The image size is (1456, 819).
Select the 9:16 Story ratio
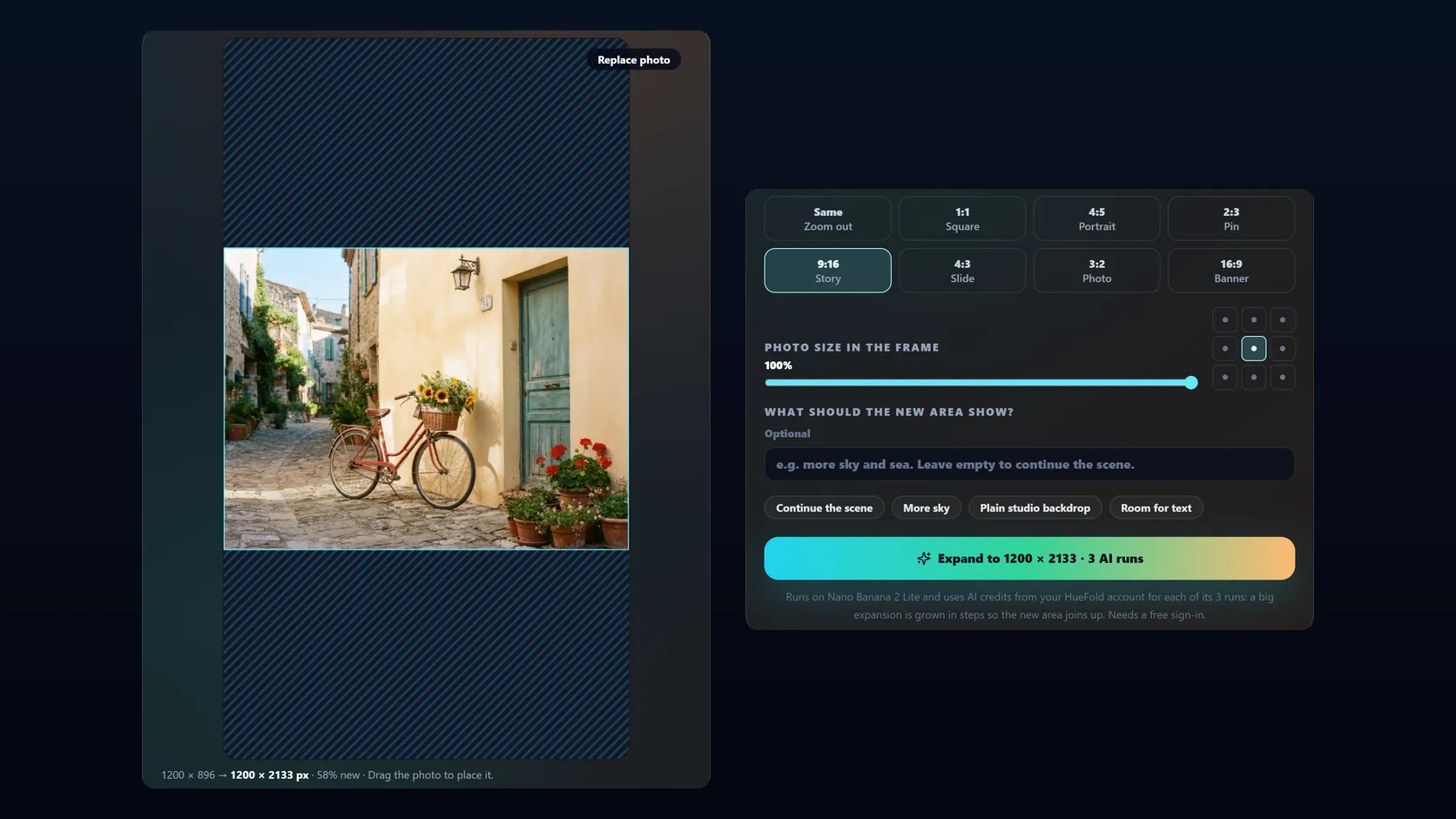(x=827, y=271)
